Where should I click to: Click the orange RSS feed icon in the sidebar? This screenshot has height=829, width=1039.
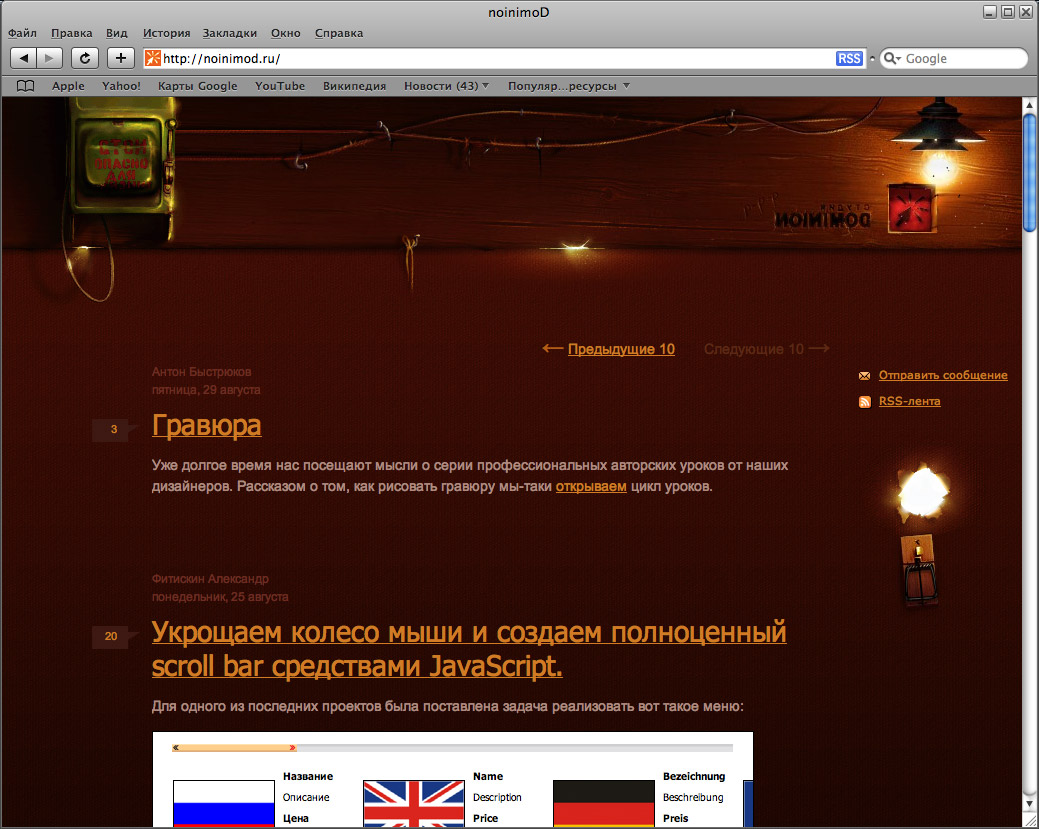click(865, 402)
